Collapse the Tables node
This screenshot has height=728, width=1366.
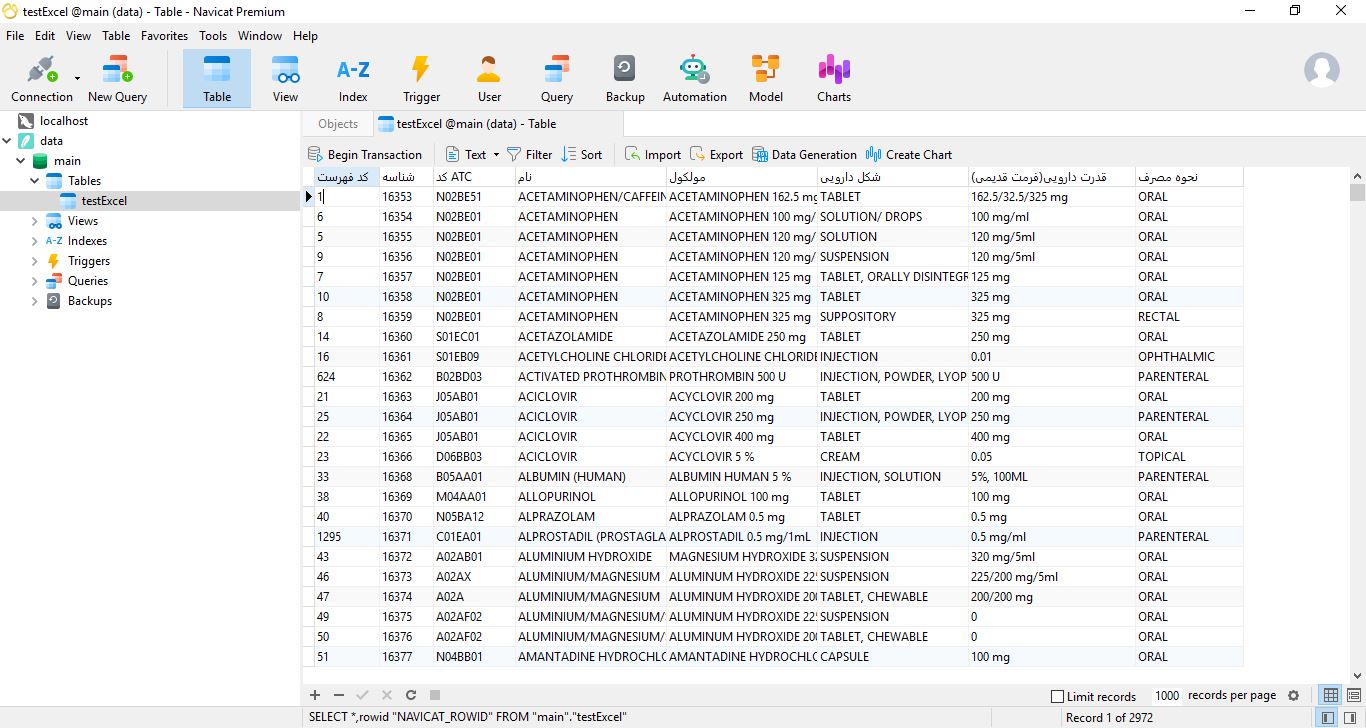pos(35,181)
